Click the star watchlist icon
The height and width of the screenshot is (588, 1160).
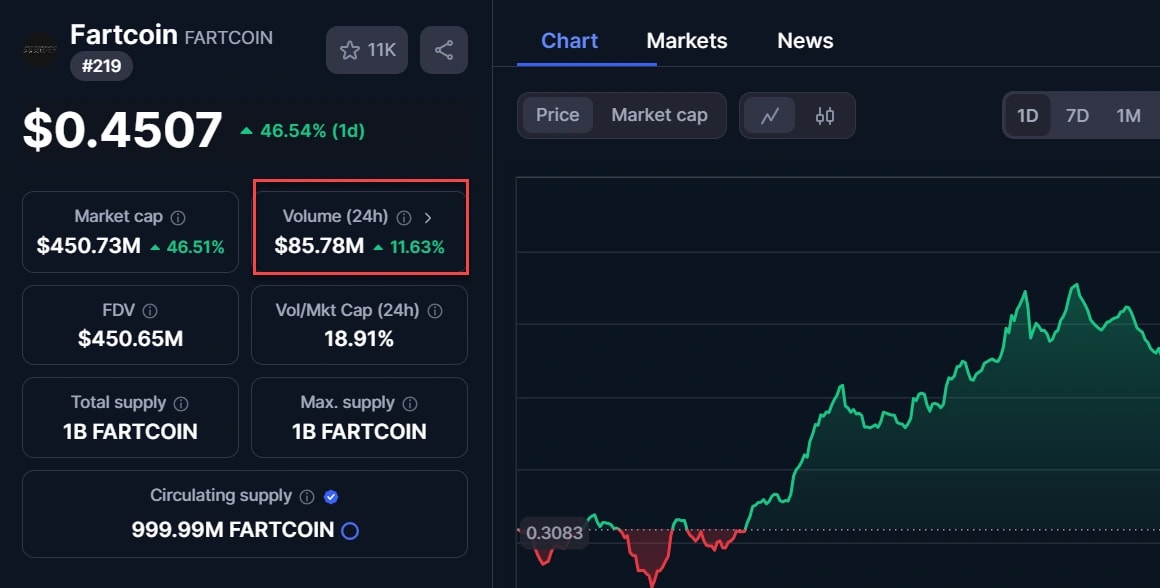(x=349, y=50)
